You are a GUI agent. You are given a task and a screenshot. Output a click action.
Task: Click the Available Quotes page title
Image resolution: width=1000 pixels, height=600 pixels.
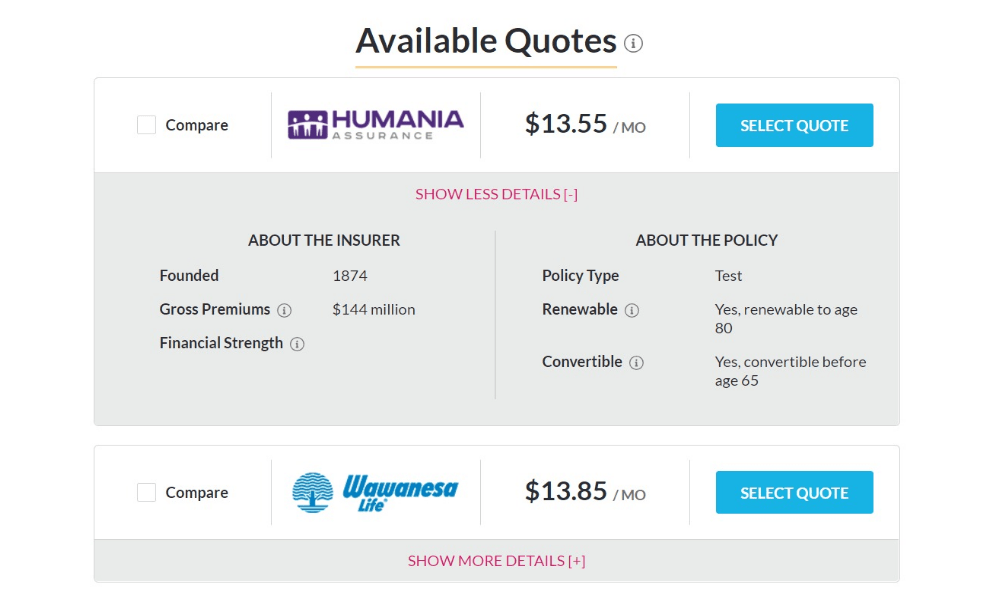tap(487, 41)
